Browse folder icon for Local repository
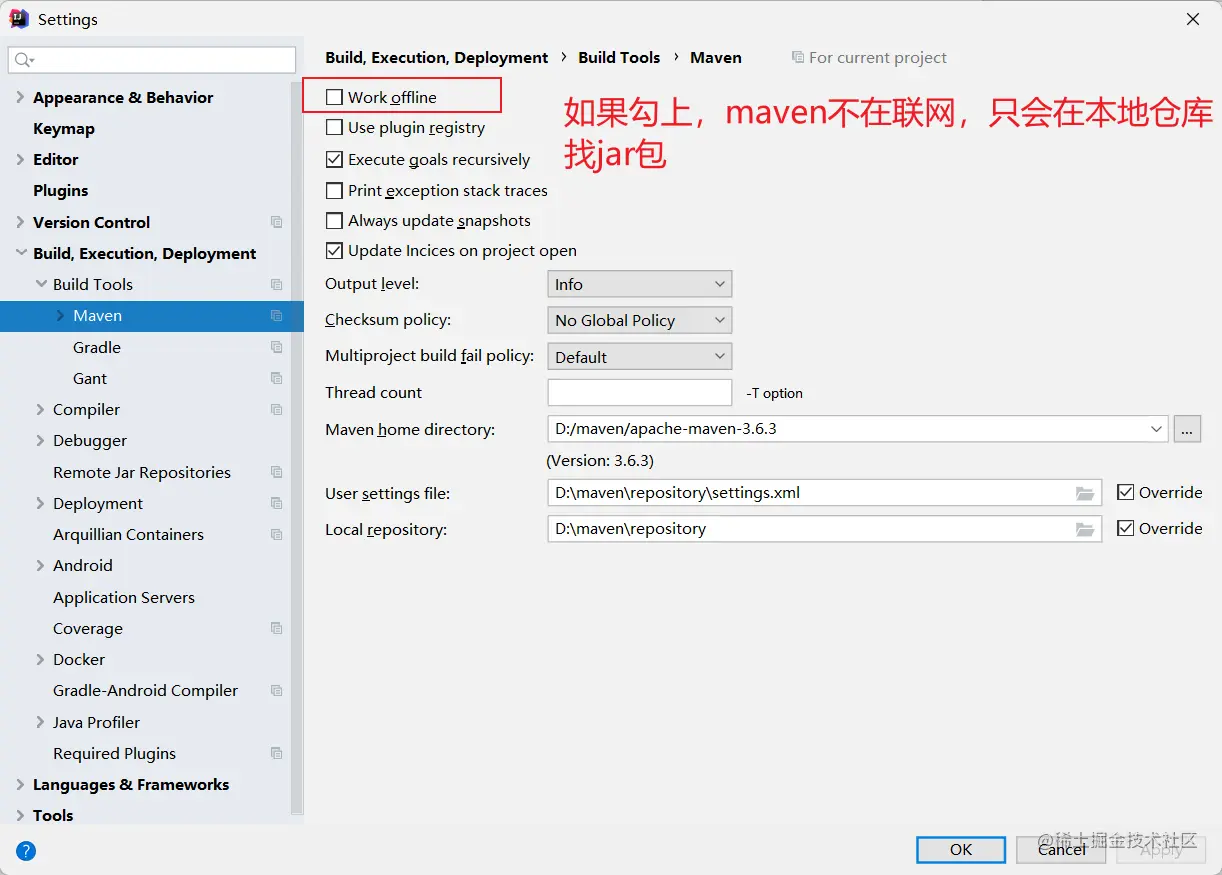This screenshot has height=875, width=1222. 1085,529
